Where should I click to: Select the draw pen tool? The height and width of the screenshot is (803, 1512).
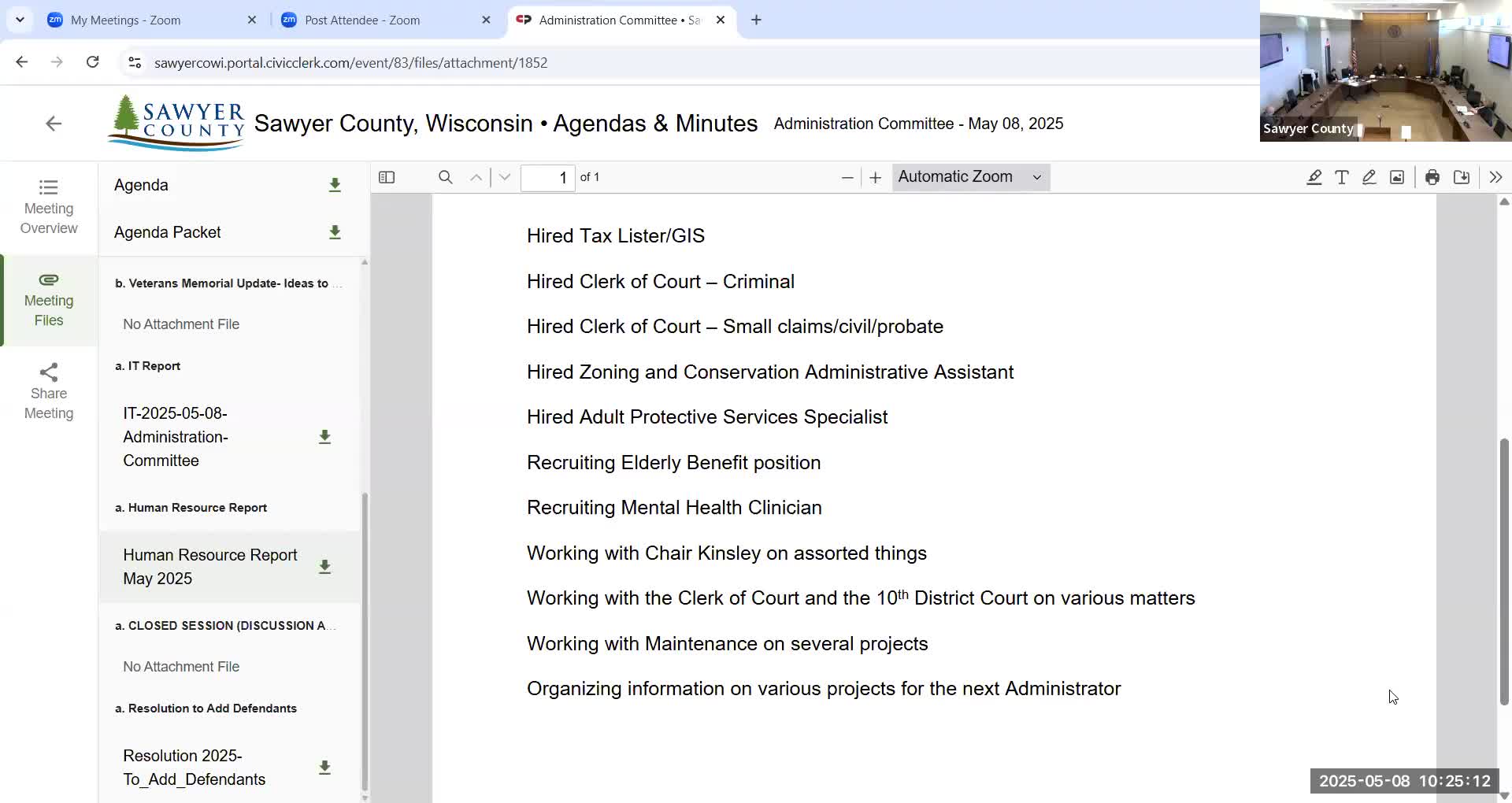(1369, 177)
